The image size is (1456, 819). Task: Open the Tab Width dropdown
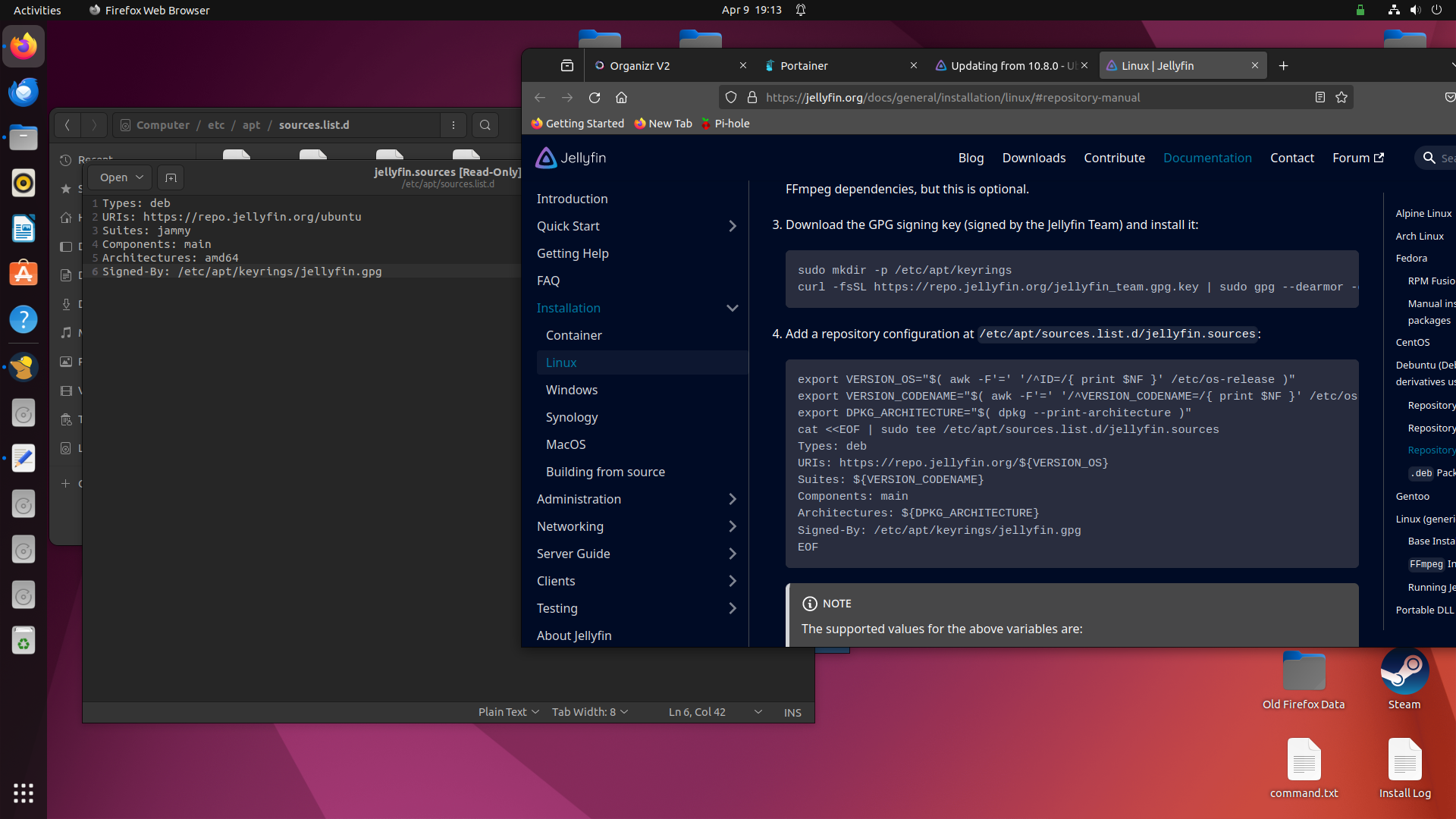(589, 712)
